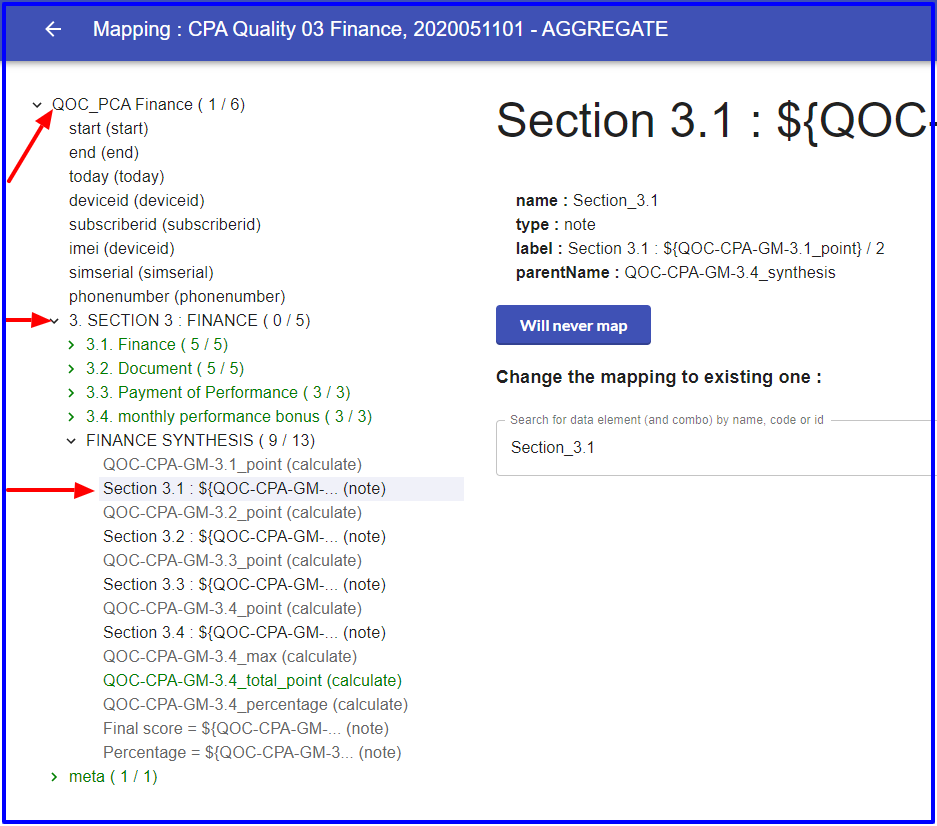
Task: Expand 3.3. Payment of Performance chevron
Action: tap(71, 393)
